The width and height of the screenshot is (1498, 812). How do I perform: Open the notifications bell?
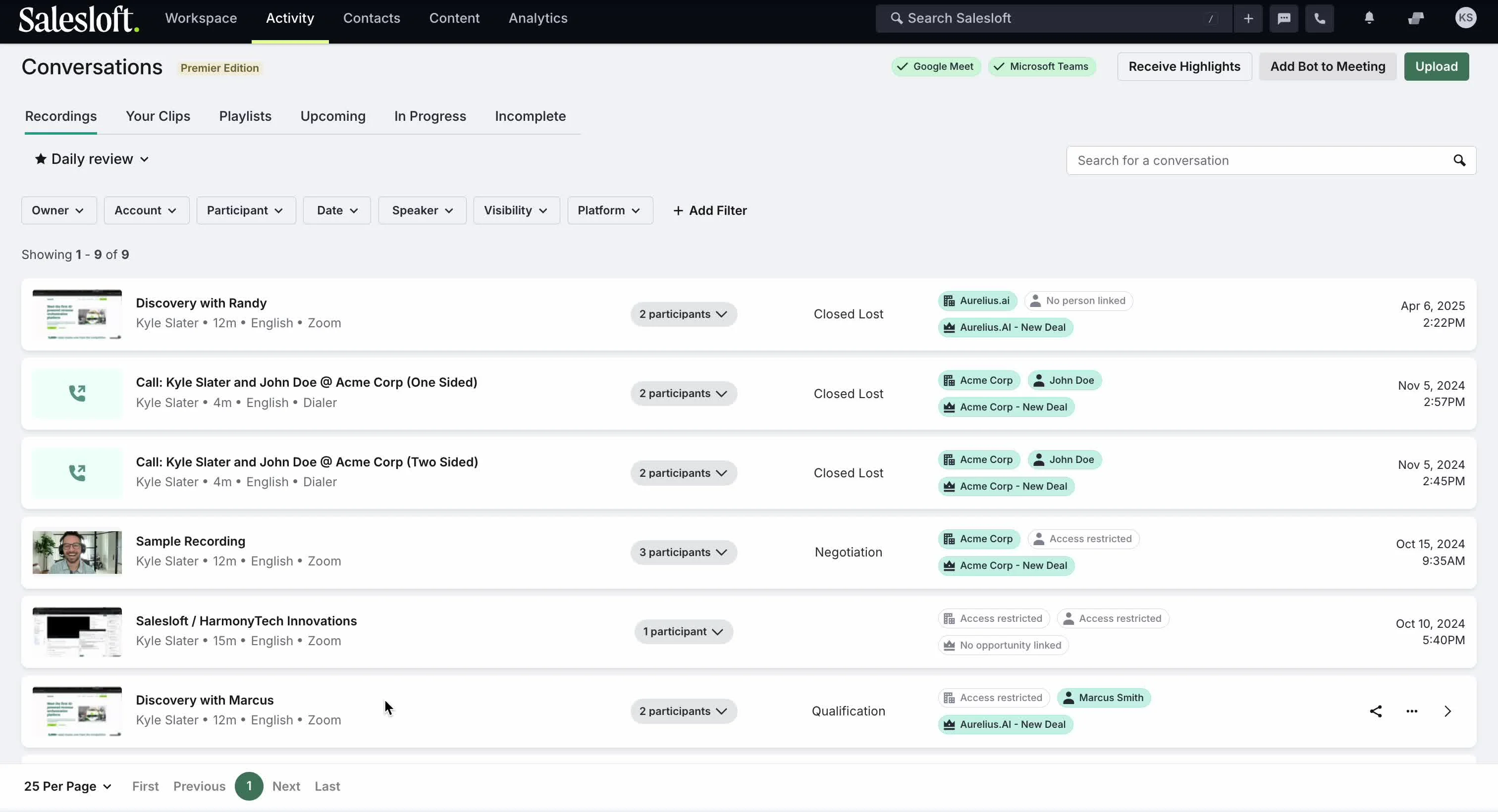[1369, 19]
